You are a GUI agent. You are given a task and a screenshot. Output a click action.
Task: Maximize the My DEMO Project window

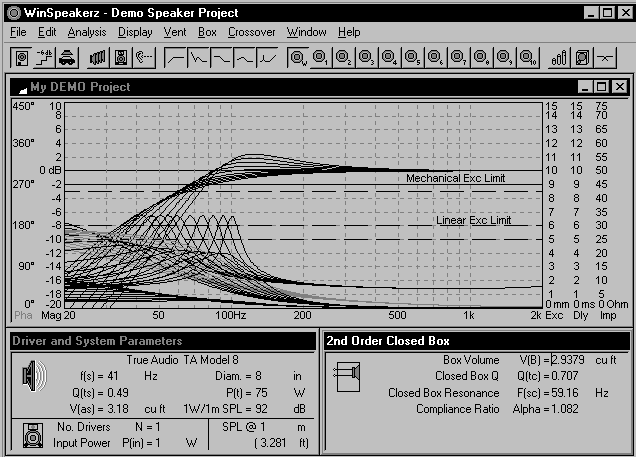click(601, 88)
